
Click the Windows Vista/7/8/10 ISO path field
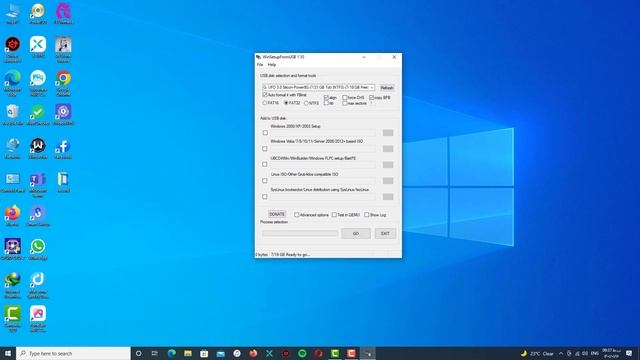[322, 149]
